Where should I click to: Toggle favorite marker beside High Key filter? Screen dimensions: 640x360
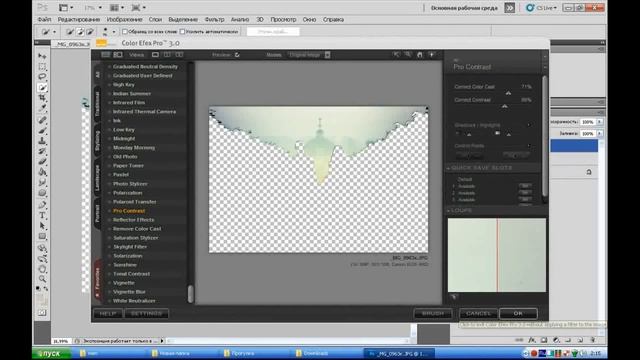tap(109, 85)
